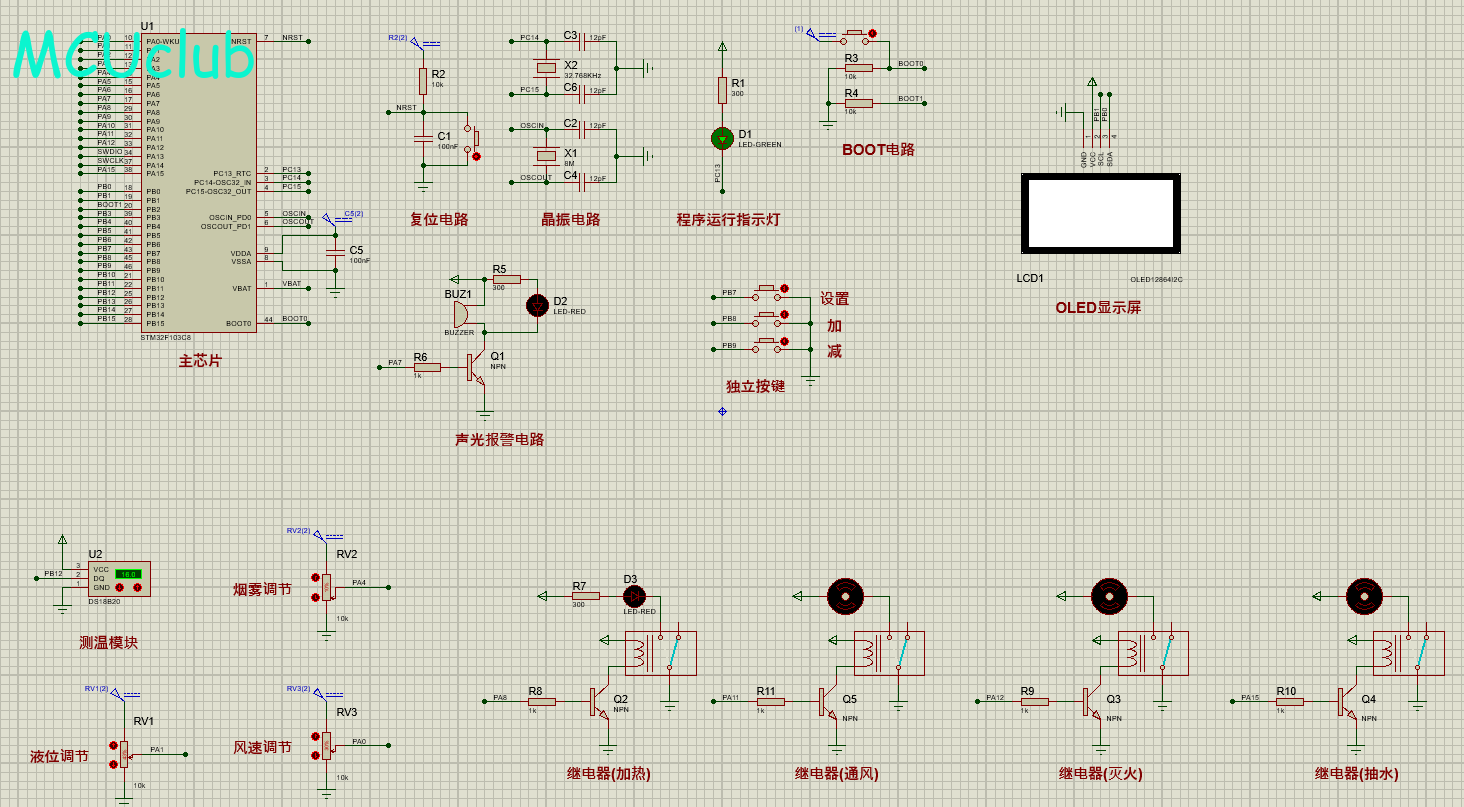Click the red LED D2 in alarm circuit

point(538,305)
